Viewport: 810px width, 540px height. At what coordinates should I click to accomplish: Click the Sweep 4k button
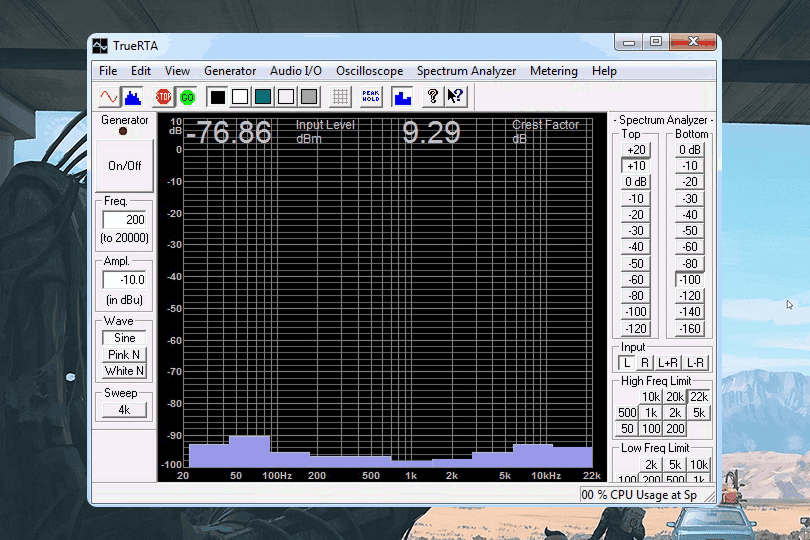(x=124, y=410)
